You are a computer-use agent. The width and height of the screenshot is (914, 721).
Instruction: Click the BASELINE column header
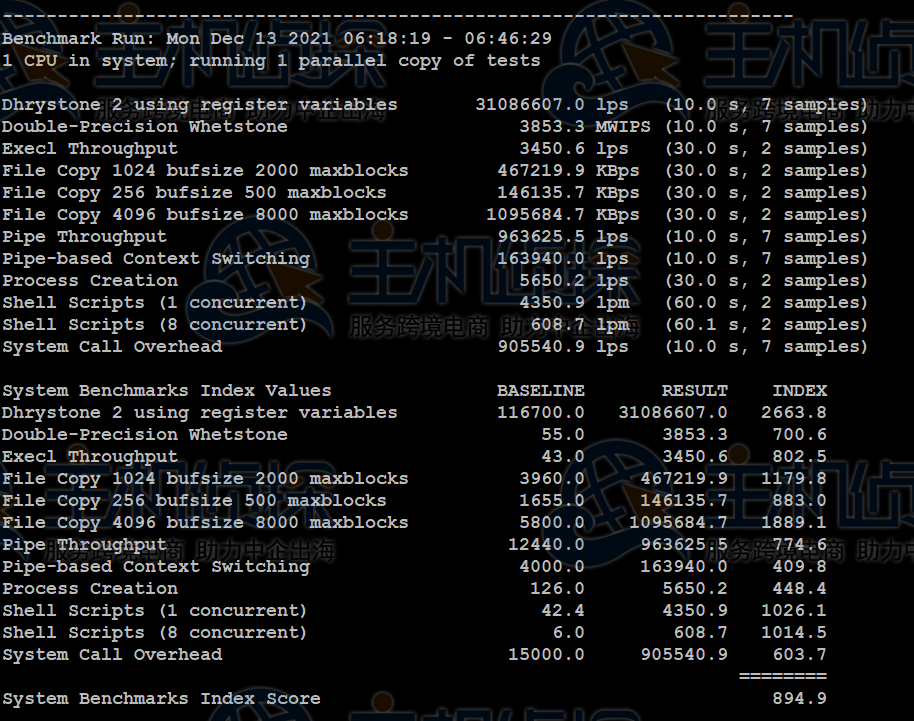pos(540,390)
